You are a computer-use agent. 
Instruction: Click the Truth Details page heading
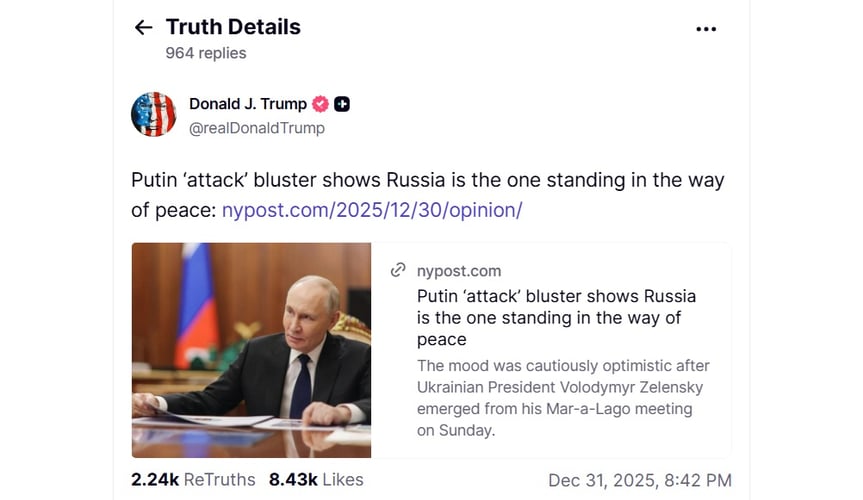point(233,27)
